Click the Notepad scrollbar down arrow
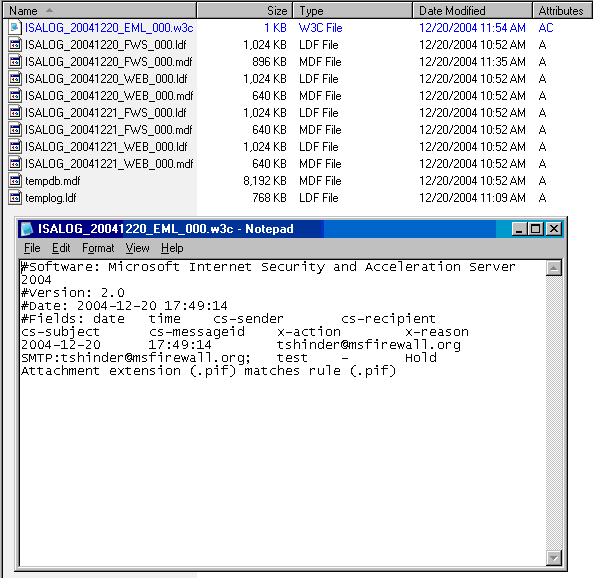This screenshot has width=593, height=578. pos(554,558)
